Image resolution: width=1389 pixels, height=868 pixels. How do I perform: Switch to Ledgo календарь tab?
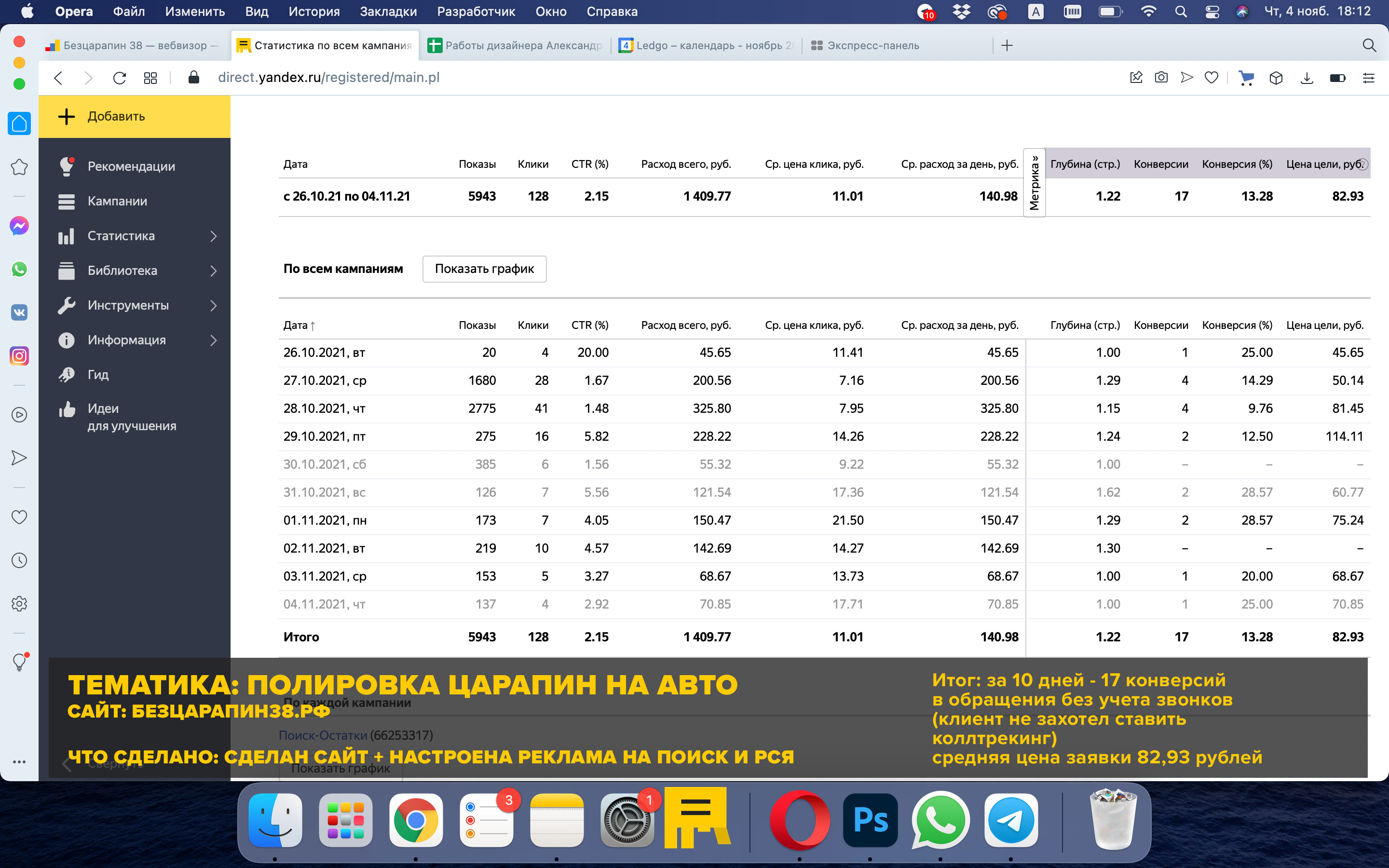click(x=707, y=45)
